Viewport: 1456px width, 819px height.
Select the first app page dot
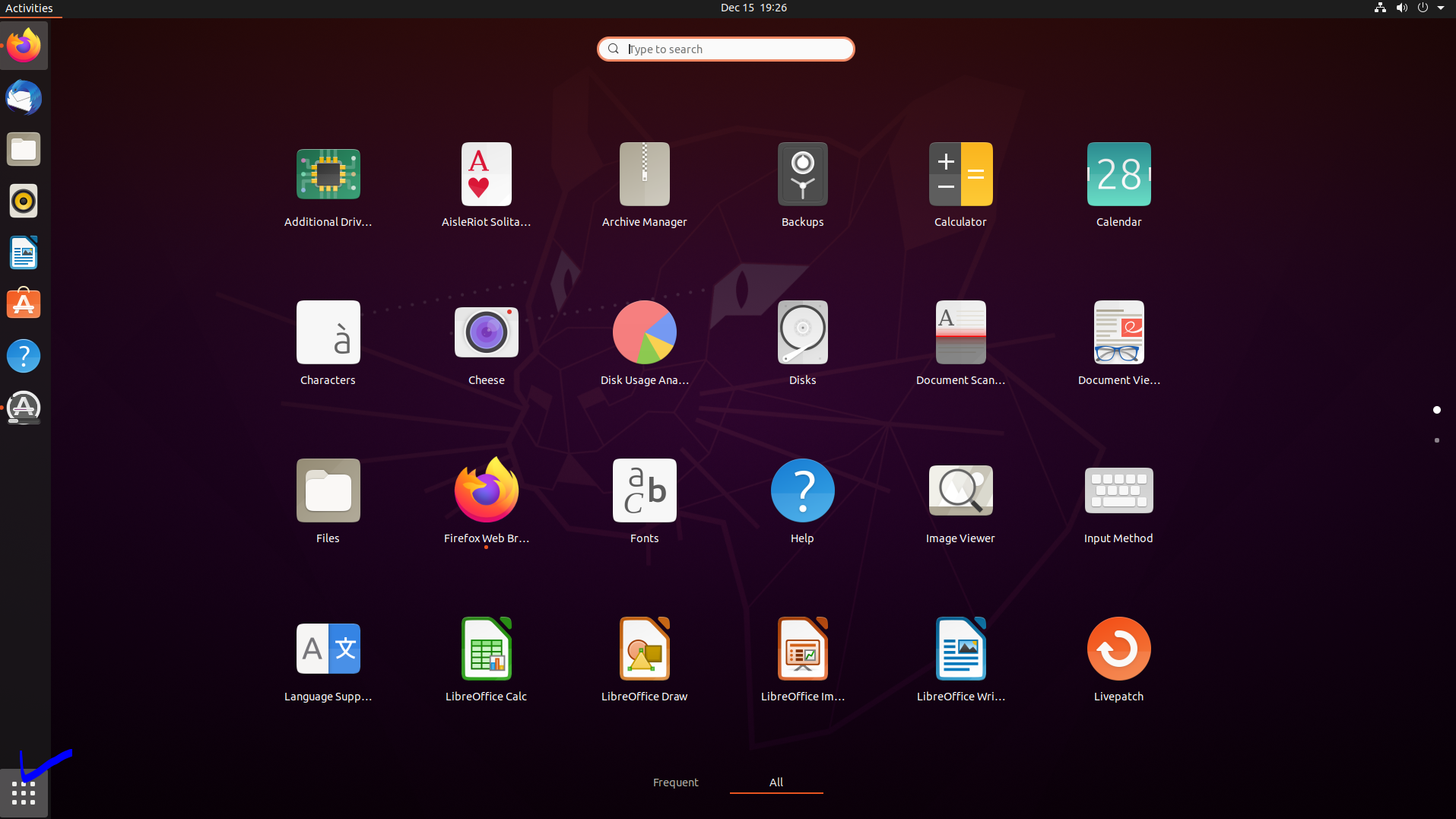pyautogui.click(x=1436, y=410)
